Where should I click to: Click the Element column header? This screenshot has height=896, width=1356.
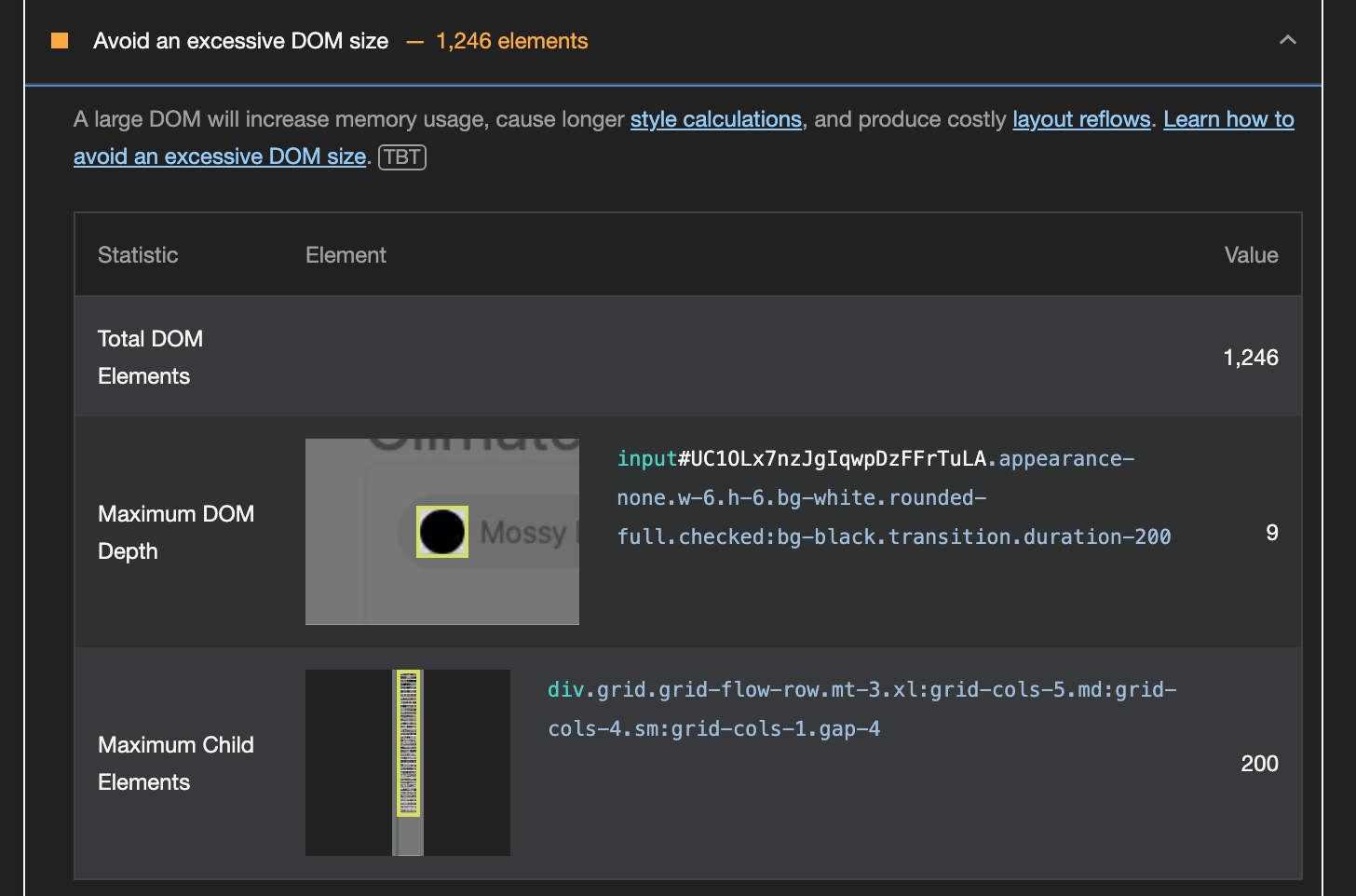(346, 254)
